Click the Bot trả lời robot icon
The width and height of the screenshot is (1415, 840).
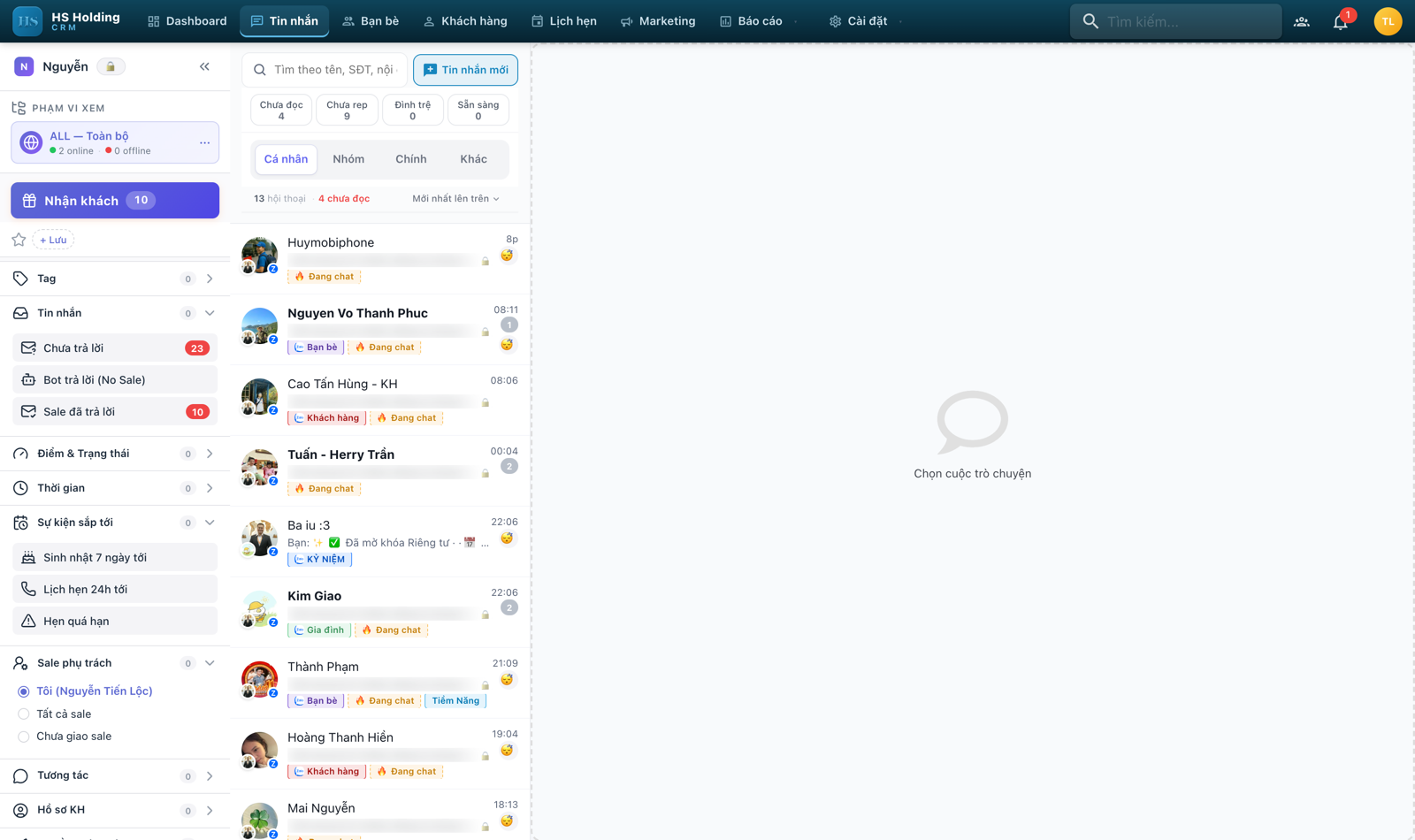click(28, 379)
